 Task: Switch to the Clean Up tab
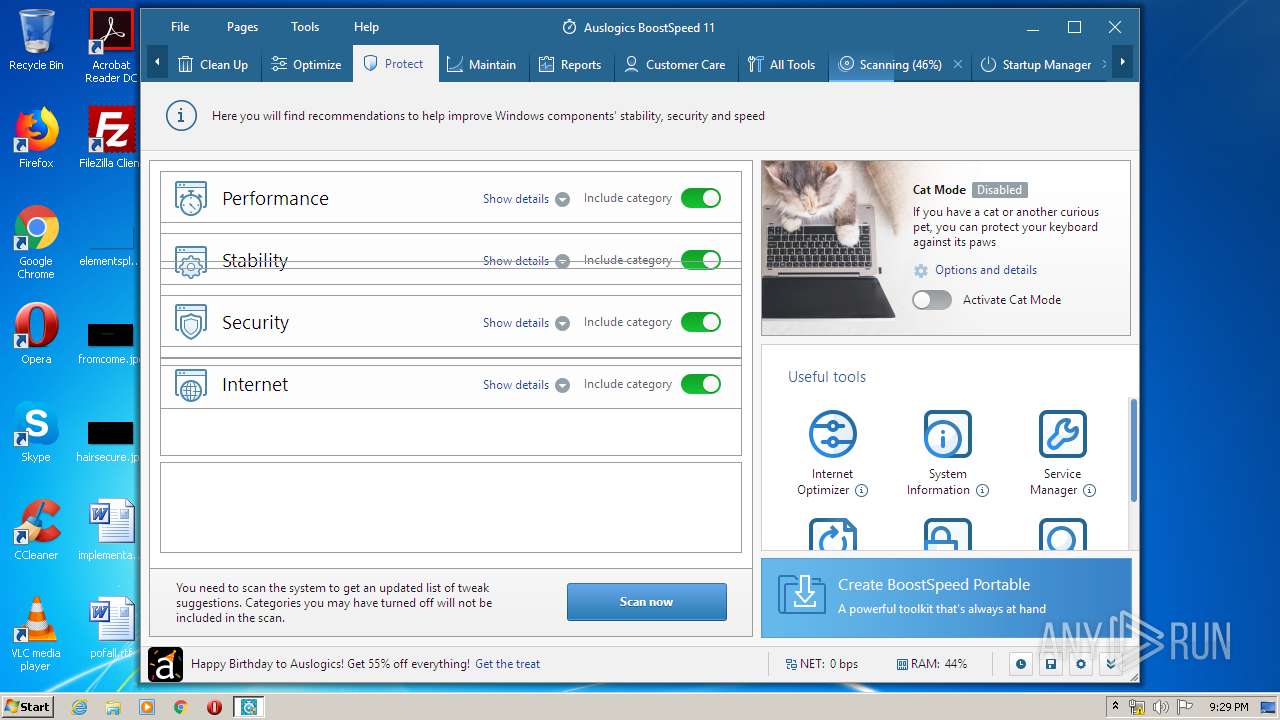tap(213, 64)
